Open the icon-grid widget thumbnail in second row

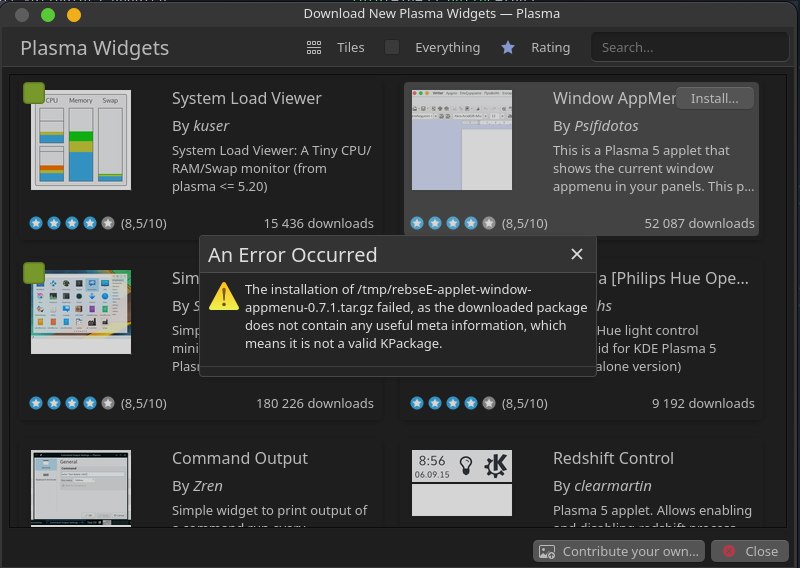click(81, 312)
